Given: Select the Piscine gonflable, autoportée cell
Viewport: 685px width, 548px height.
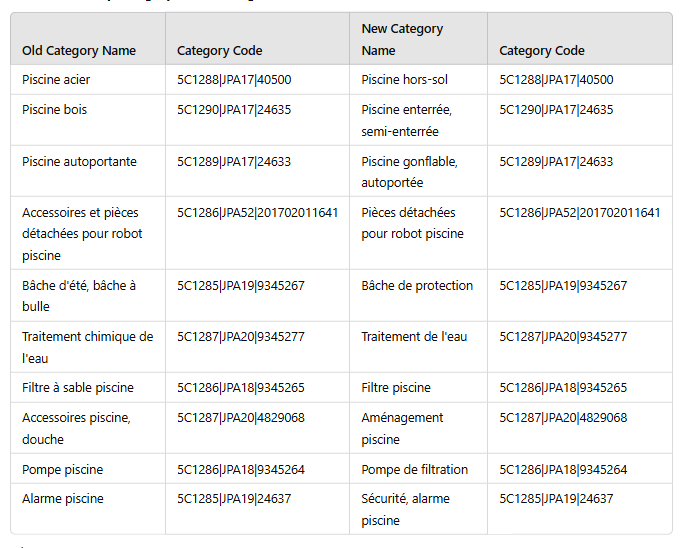Looking at the screenshot, I should click(409, 172).
